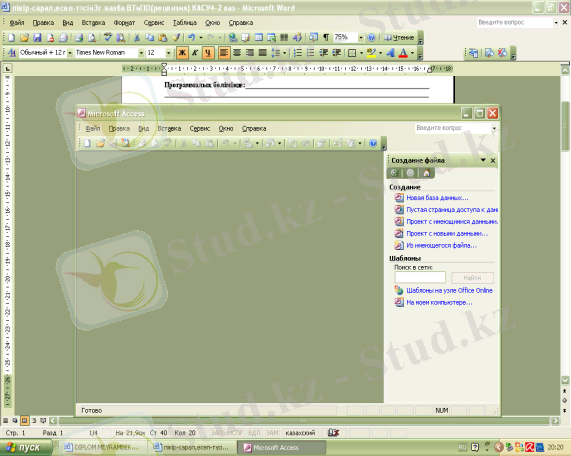Open Word Help question mark icon
Viewport: 571px width, 456px height.
[371, 38]
